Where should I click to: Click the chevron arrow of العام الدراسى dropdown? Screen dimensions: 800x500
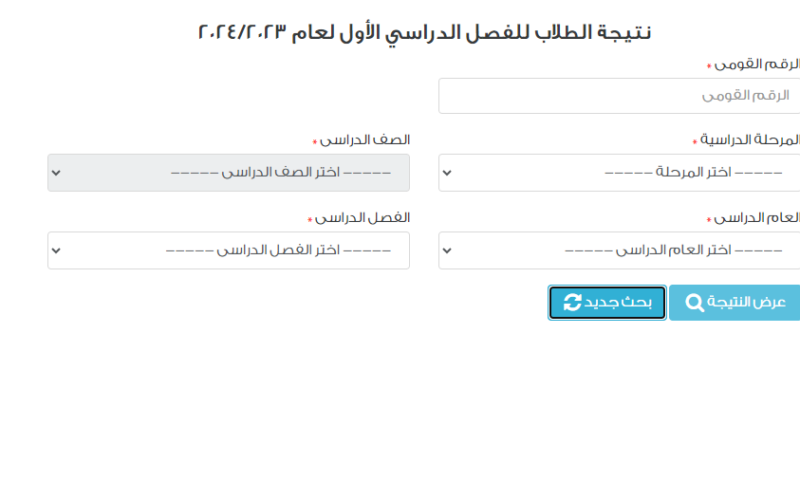click(447, 251)
